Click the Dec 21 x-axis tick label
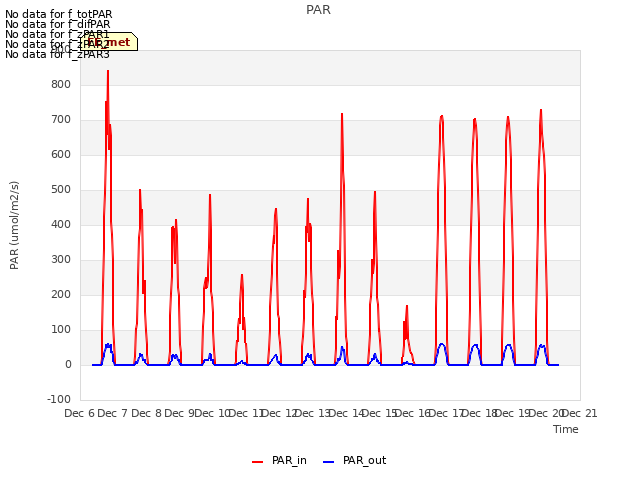 point(580,413)
